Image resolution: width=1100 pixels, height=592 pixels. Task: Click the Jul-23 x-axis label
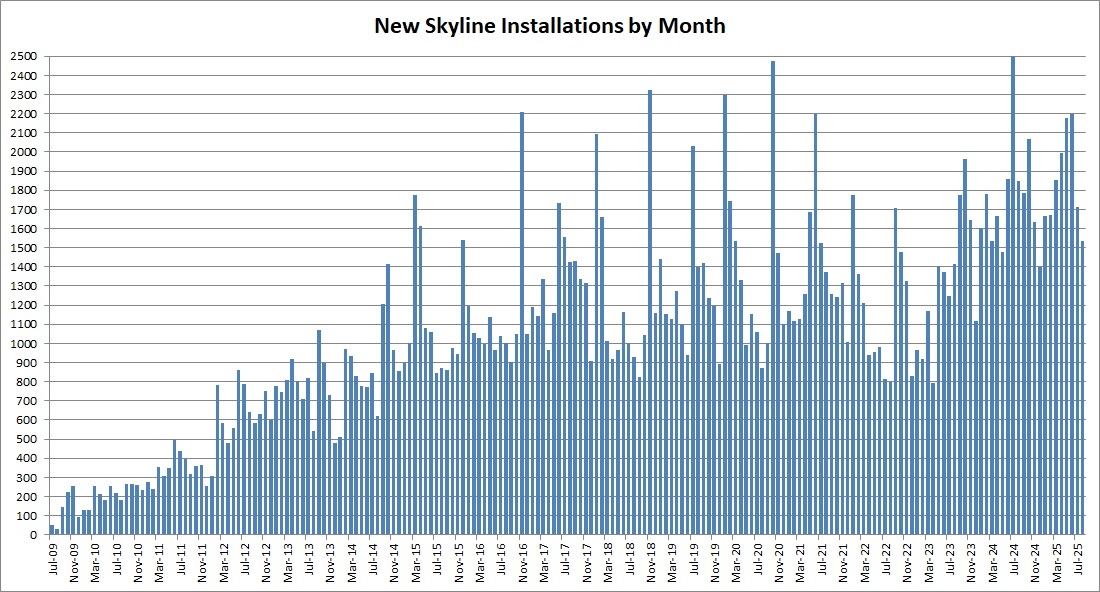tap(950, 559)
